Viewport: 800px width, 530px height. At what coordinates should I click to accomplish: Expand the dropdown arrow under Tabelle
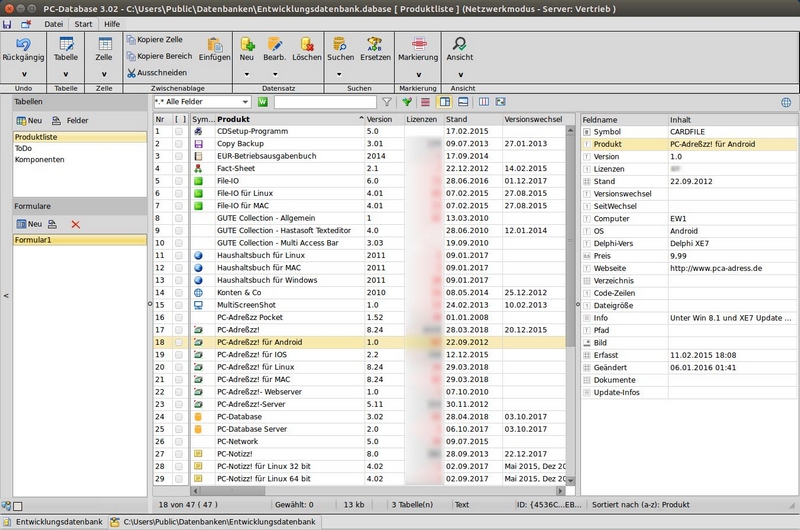(x=66, y=74)
